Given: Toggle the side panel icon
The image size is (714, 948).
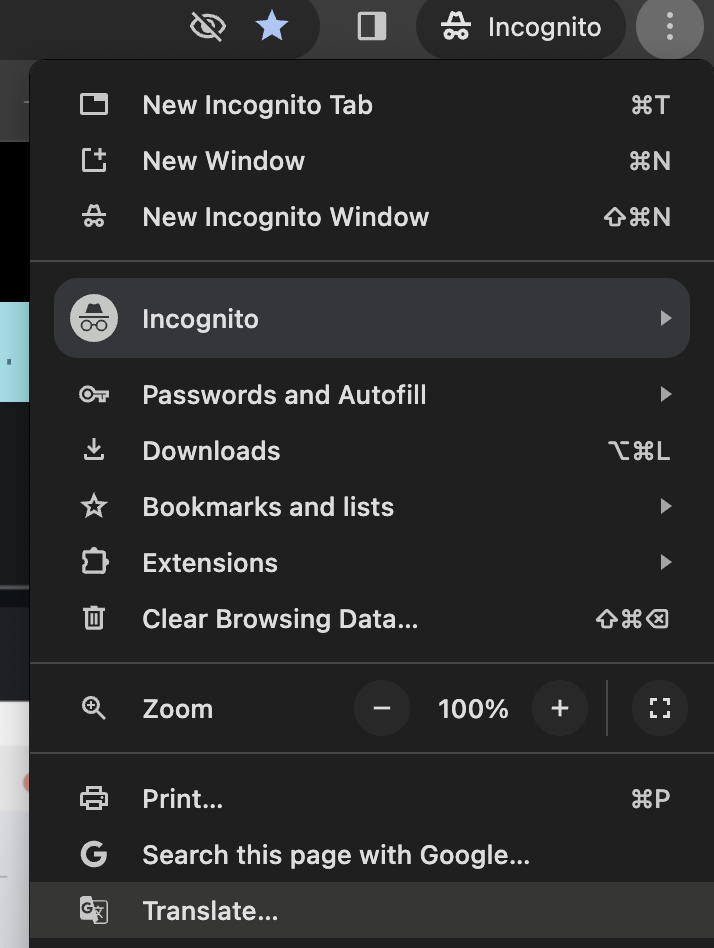Looking at the screenshot, I should pos(372,27).
